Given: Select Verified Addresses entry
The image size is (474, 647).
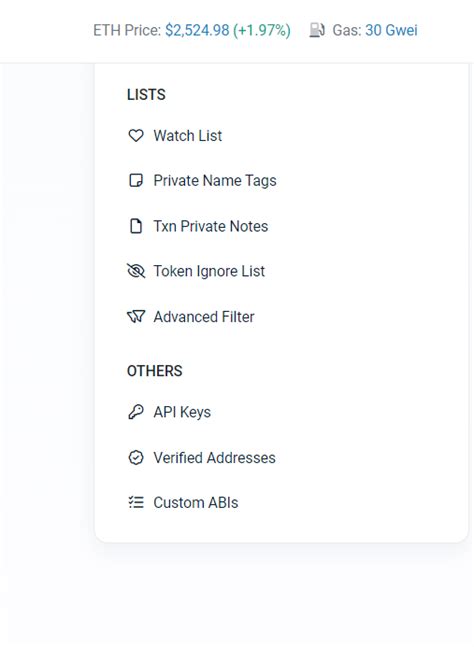Looking at the screenshot, I should click(215, 458).
